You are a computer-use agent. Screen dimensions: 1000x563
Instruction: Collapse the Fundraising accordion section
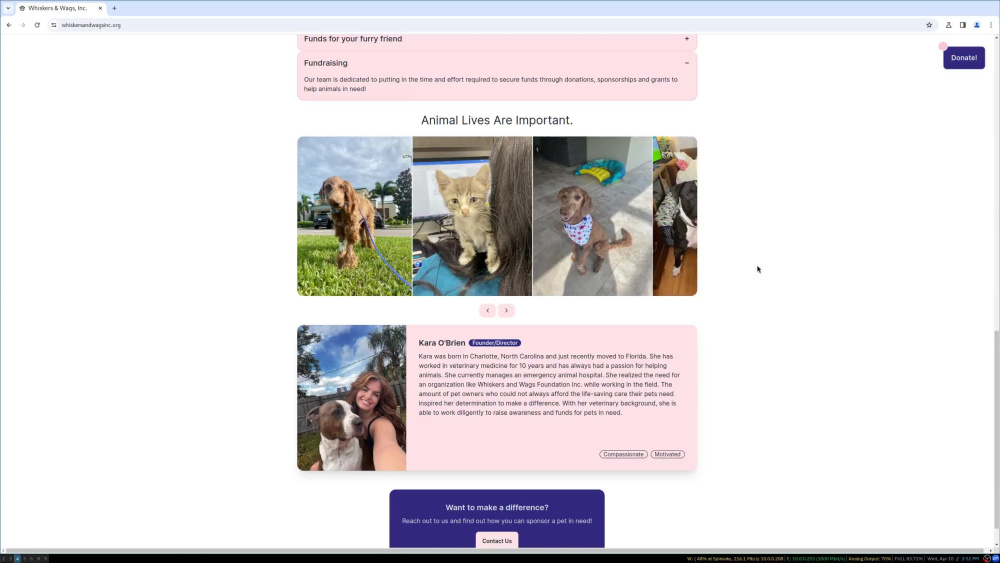[497, 63]
